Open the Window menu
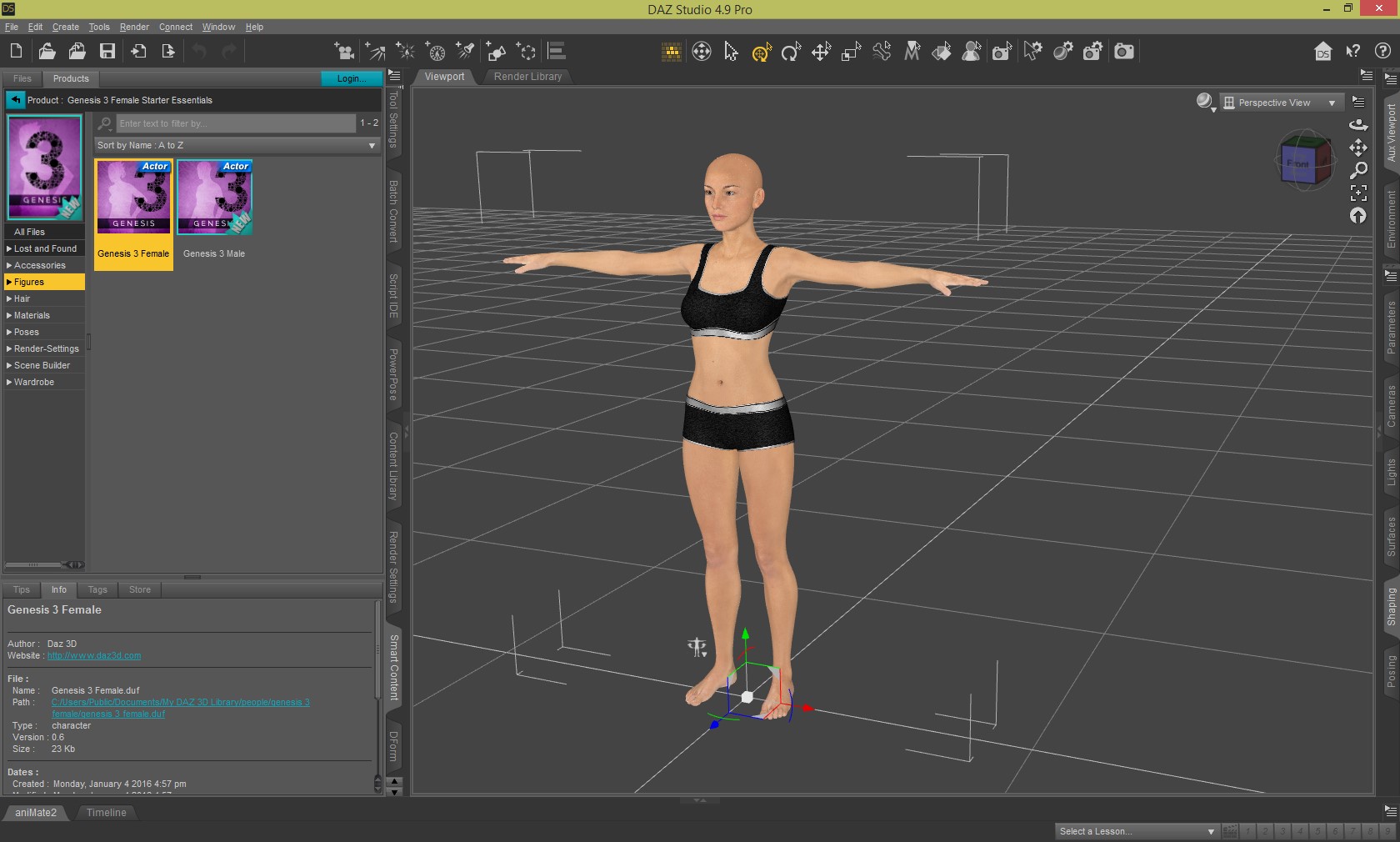Image resolution: width=1400 pixels, height=842 pixels. point(218,27)
